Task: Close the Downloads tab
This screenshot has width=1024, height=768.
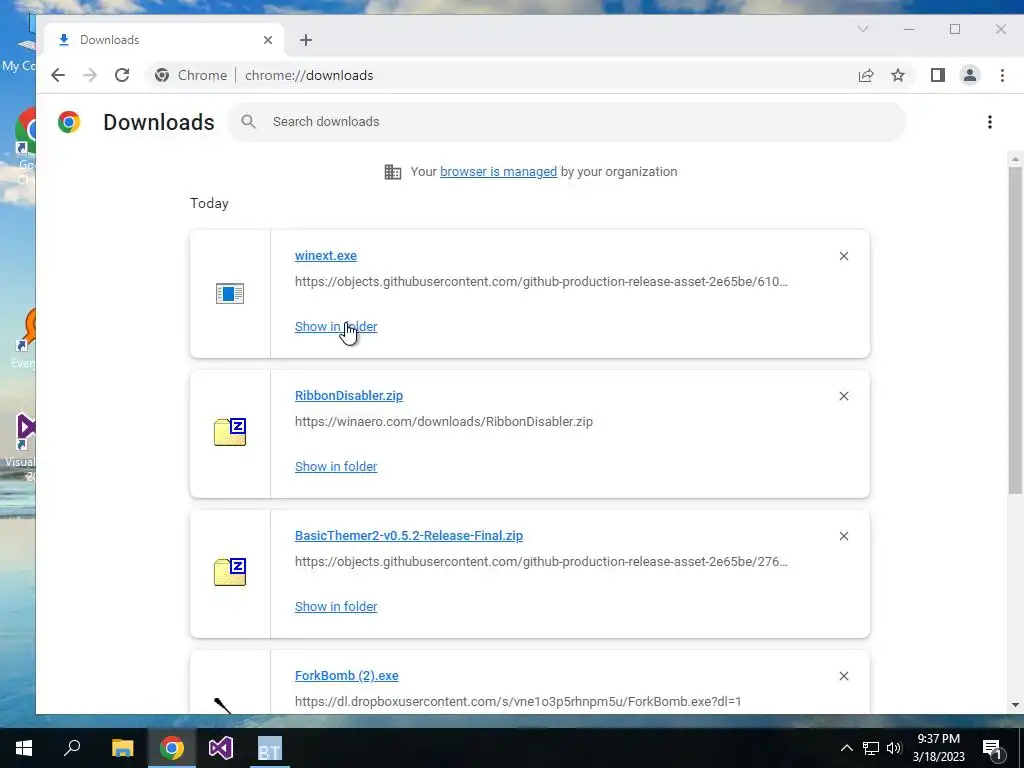Action: (268, 40)
